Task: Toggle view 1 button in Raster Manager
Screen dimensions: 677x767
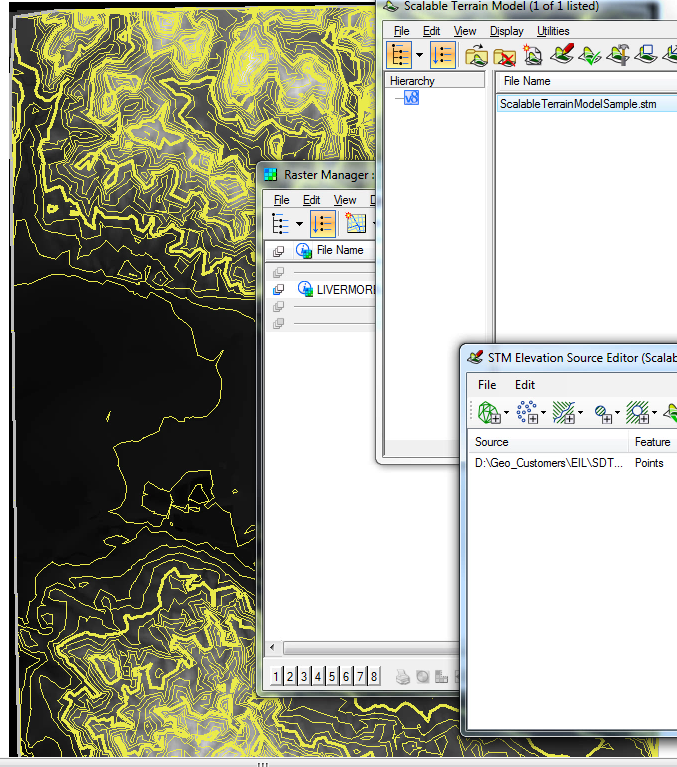Action: pyautogui.click(x=276, y=677)
